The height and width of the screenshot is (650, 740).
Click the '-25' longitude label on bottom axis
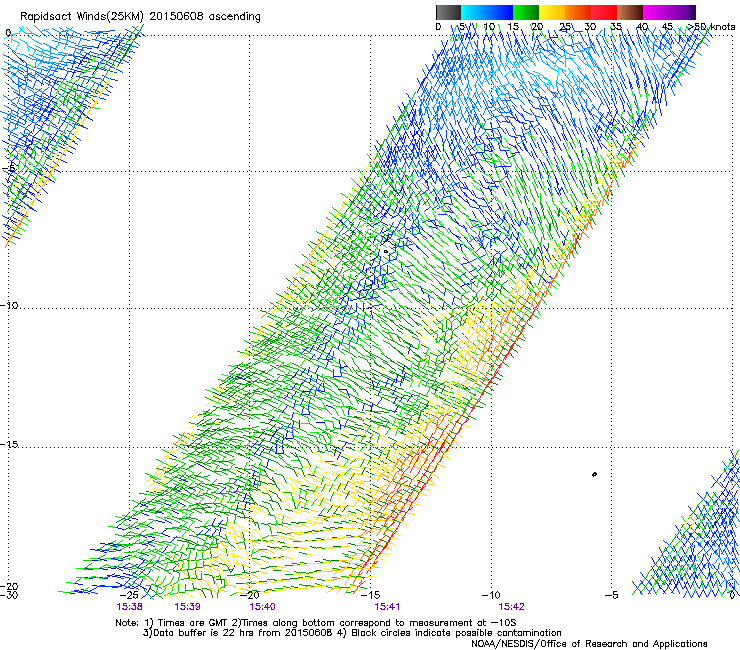[129, 595]
